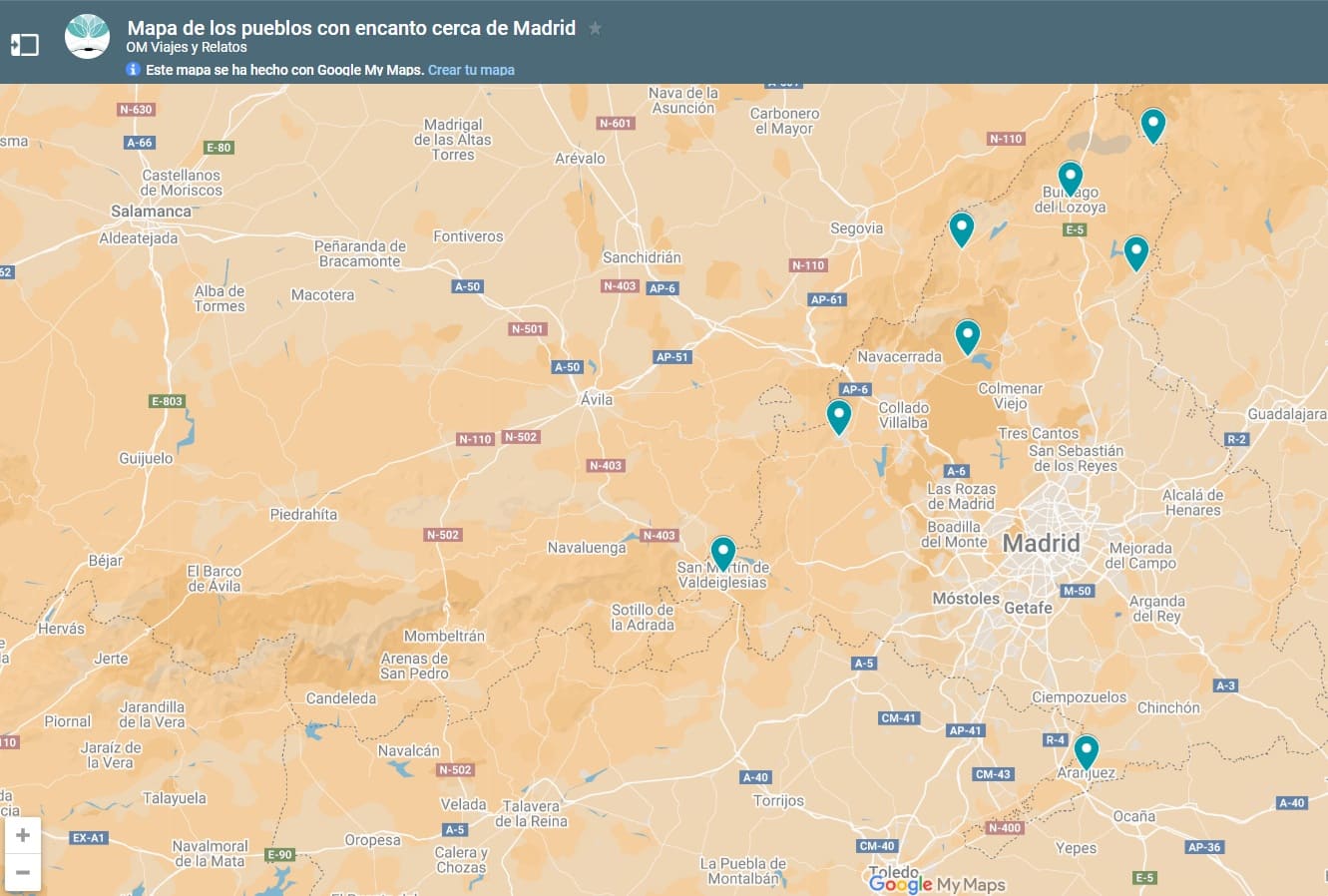This screenshot has width=1328, height=896.
Task: Click the Arganda del Rey label
Action: (1157, 609)
